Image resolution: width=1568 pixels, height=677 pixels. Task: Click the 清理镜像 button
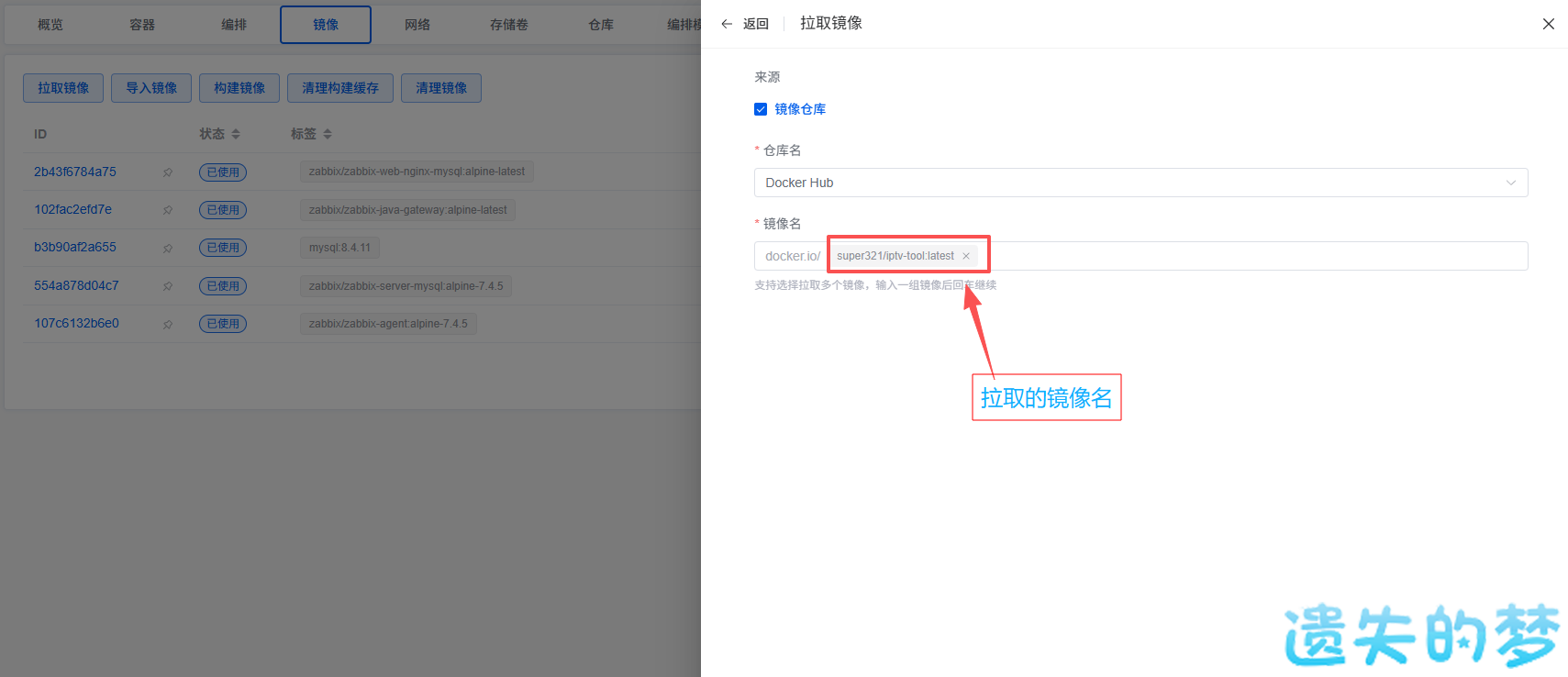441,88
